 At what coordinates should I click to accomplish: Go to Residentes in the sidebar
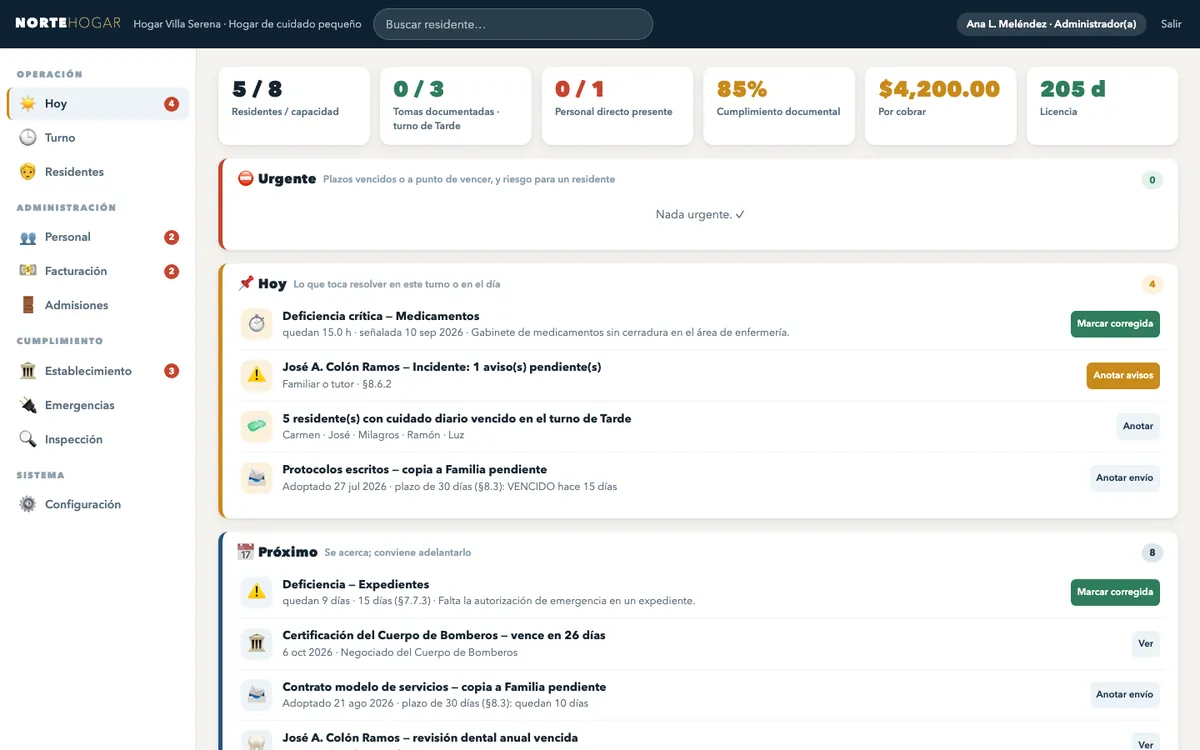(x=98, y=172)
